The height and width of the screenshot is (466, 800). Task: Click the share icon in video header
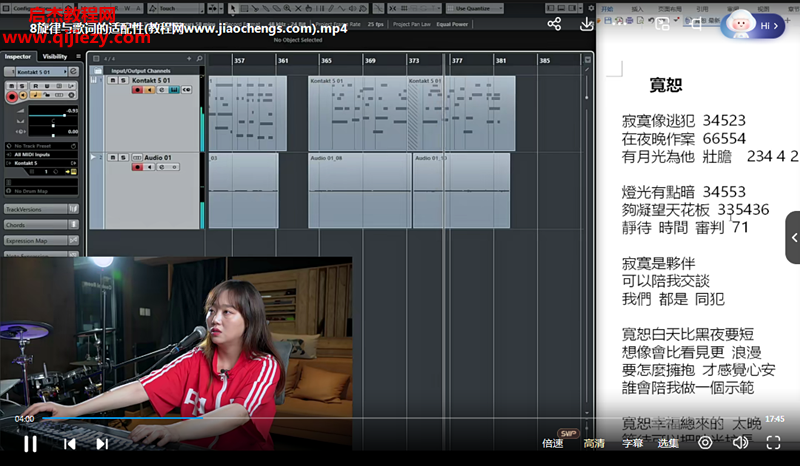(555, 24)
